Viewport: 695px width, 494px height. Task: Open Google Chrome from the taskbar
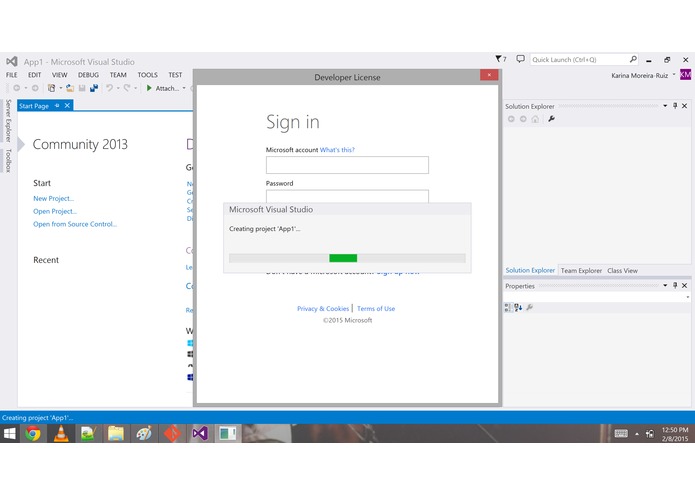coord(32,433)
